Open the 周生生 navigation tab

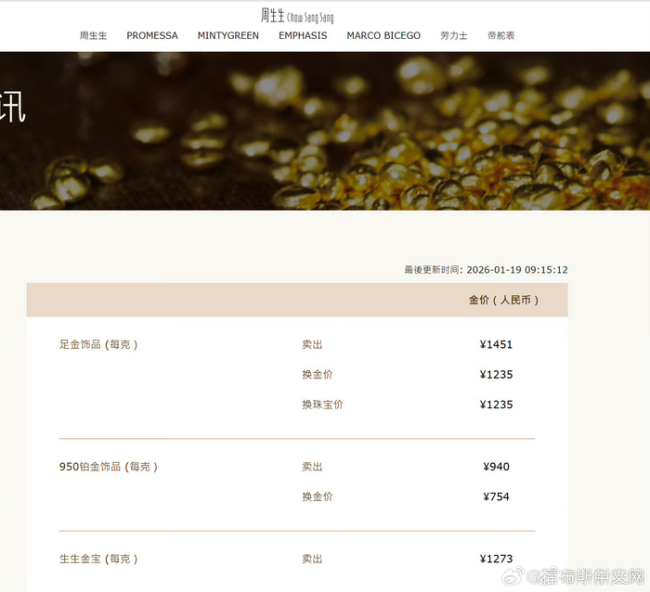coord(93,36)
